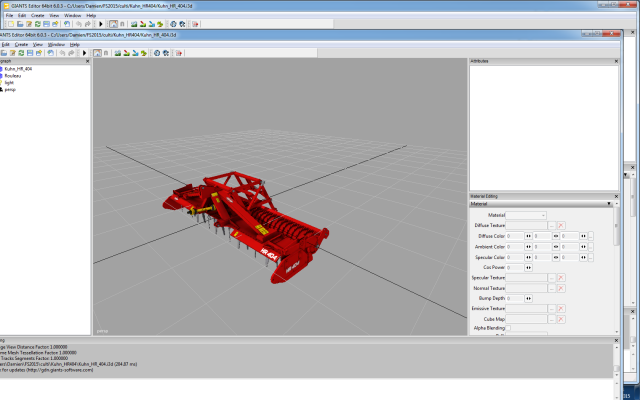The width and height of the screenshot is (640, 400).
Task: Open Window menu in front window
Action: click(x=56, y=44)
